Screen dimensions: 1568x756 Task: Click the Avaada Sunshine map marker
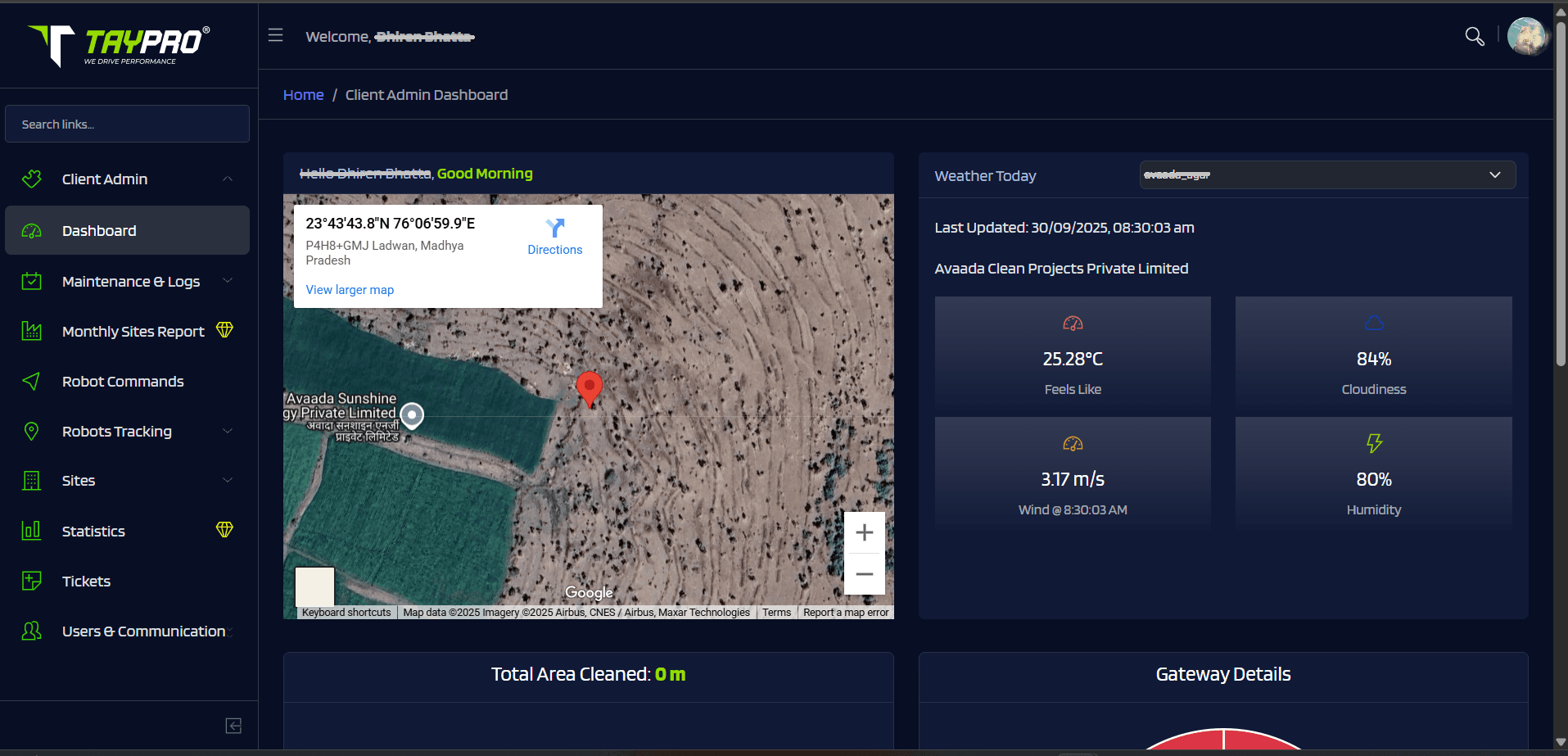pyautogui.click(x=412, y=415)
